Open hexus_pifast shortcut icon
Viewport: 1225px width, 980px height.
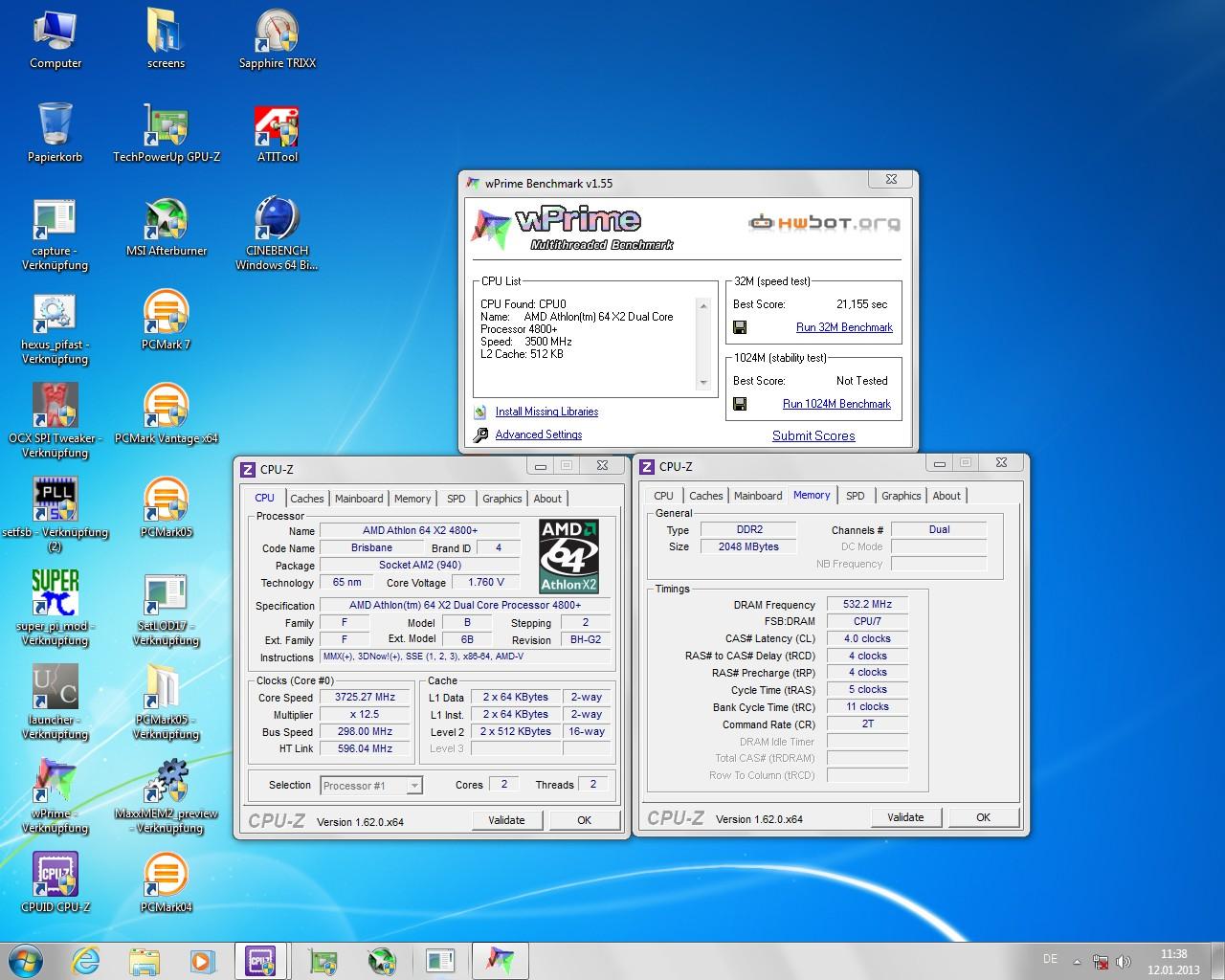coord(56,328)
